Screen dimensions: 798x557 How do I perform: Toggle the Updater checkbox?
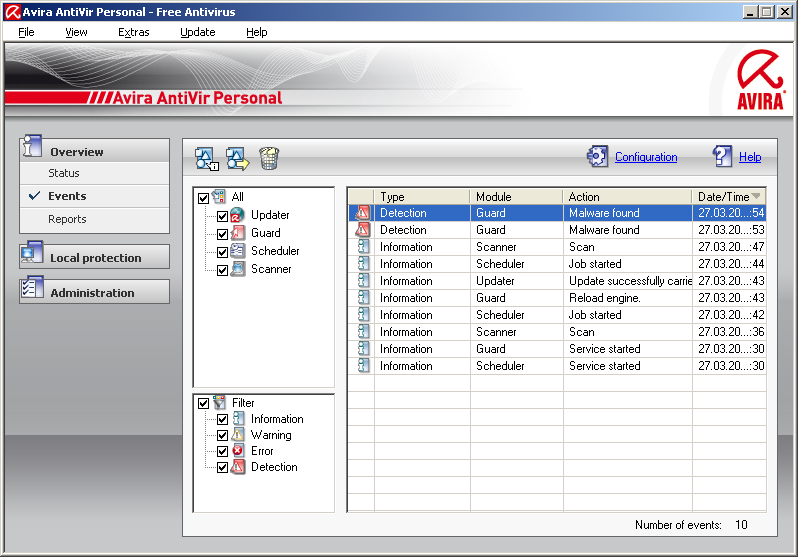coord(222,216)
